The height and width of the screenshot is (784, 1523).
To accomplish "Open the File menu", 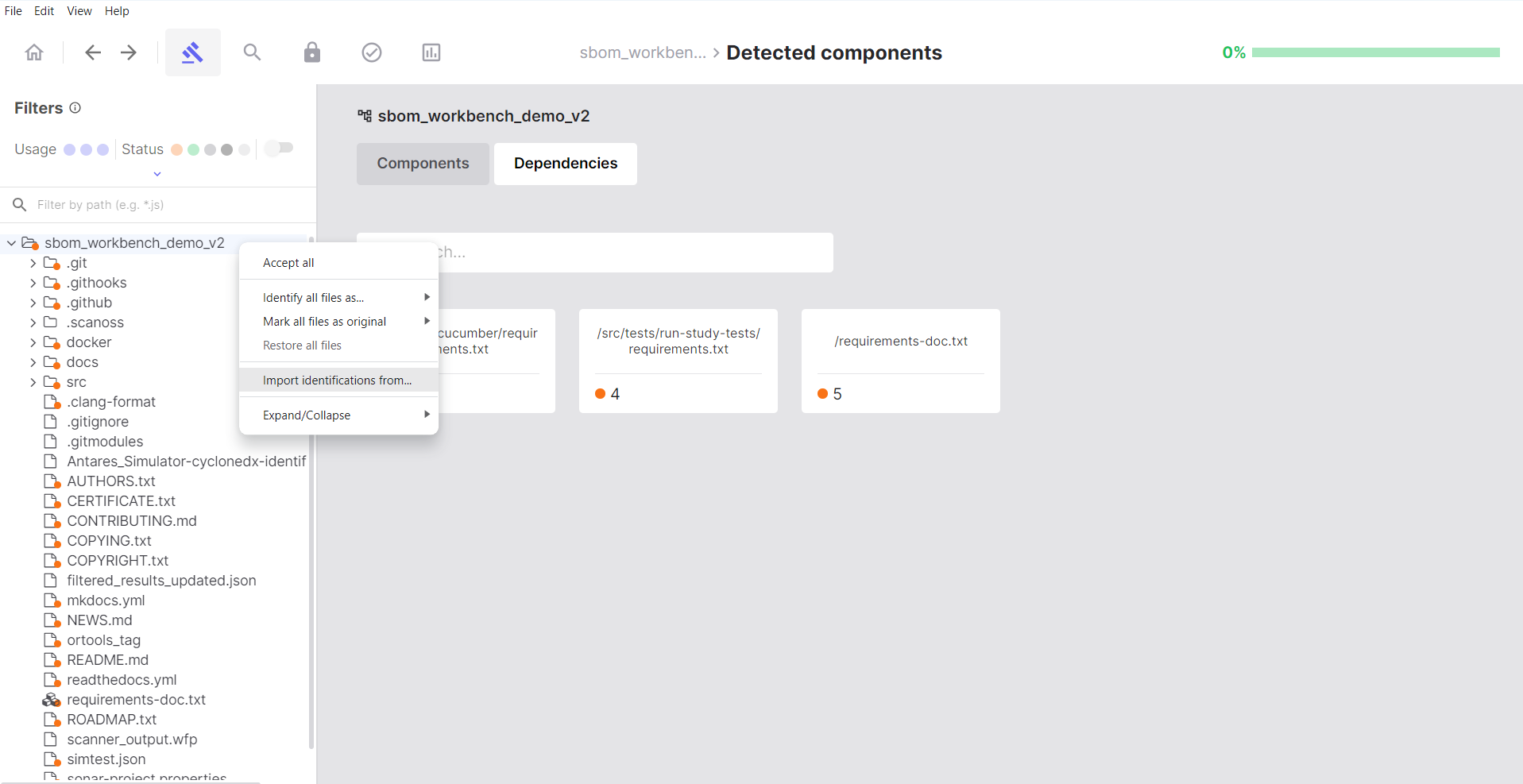I will tap(14, 11).
